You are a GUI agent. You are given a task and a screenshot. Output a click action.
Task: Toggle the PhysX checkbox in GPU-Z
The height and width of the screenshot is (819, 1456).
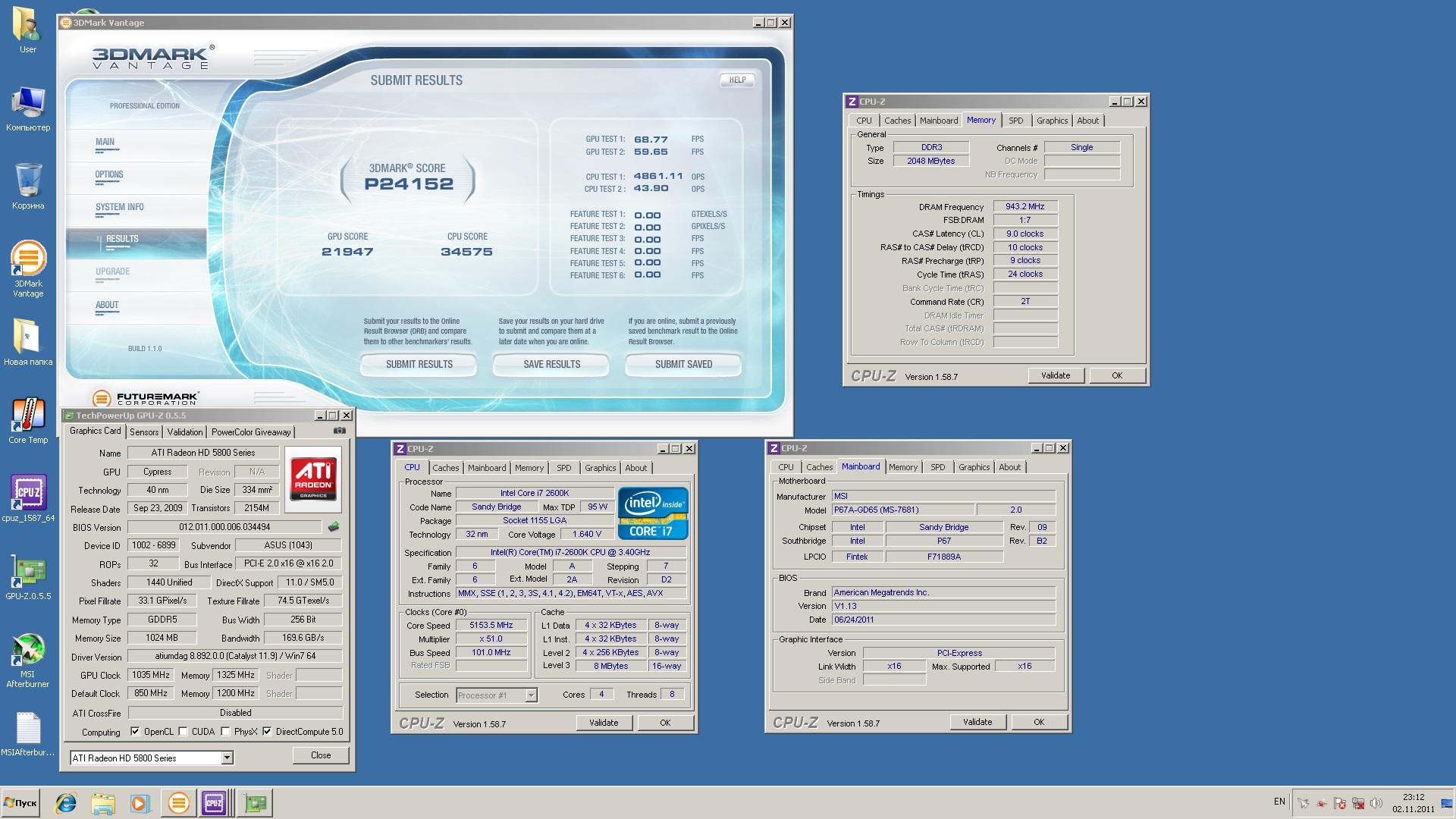pos(225,732)
